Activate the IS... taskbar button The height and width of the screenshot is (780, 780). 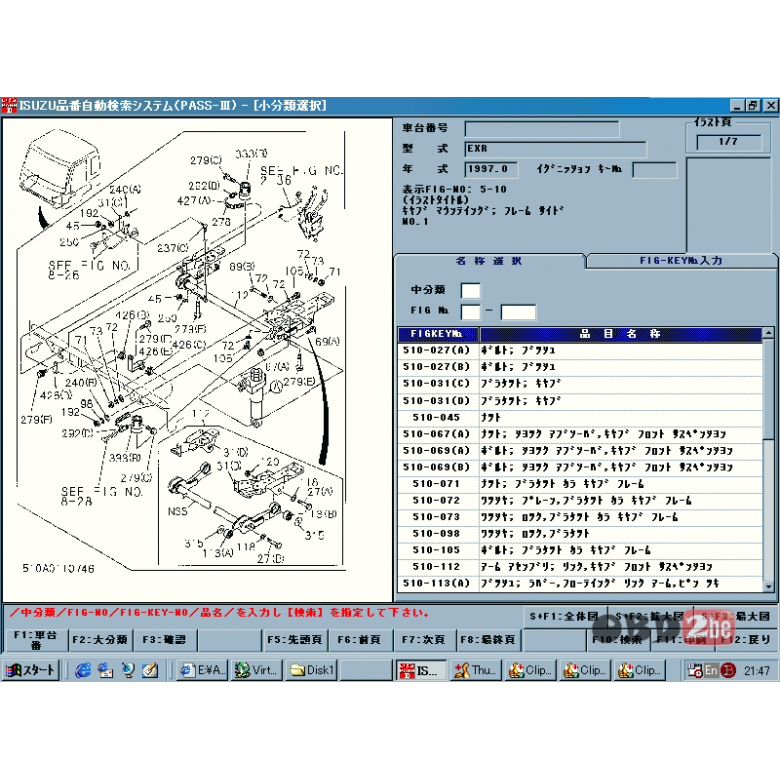click(421, 670)
